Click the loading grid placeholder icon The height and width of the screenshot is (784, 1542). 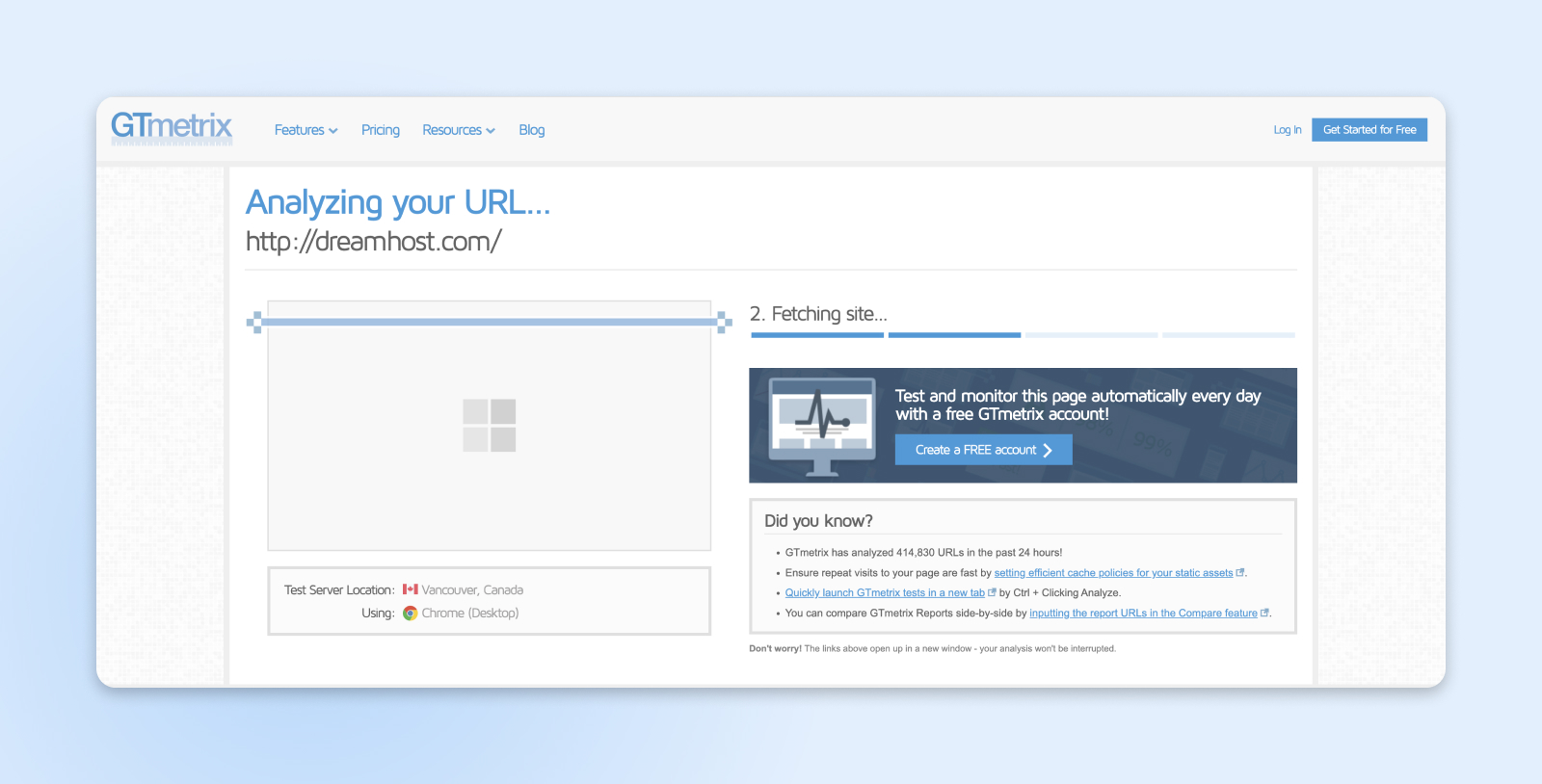pyautogui.click(x=490, y=426)
